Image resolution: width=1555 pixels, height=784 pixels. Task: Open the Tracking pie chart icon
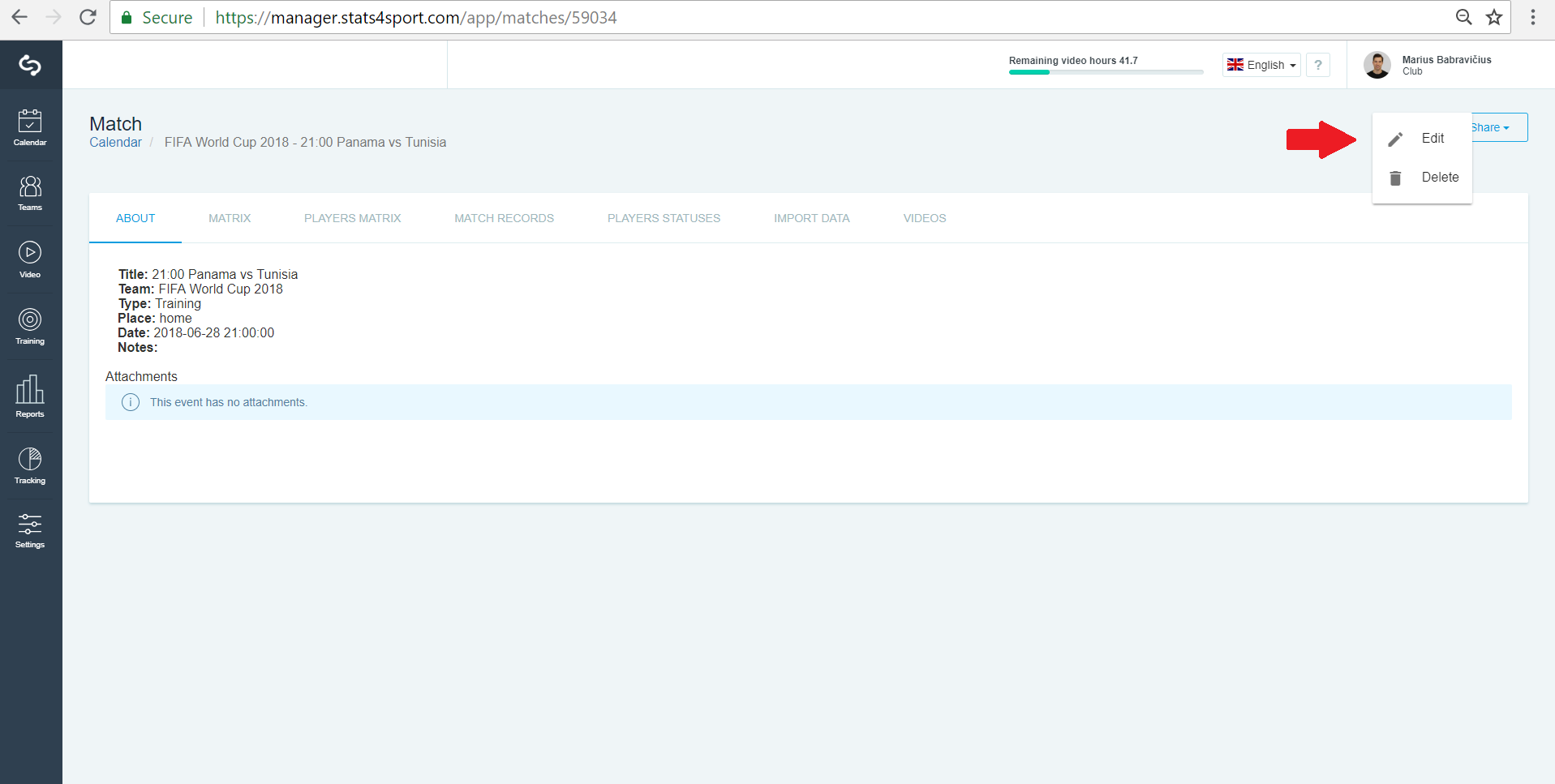[30, 466]
